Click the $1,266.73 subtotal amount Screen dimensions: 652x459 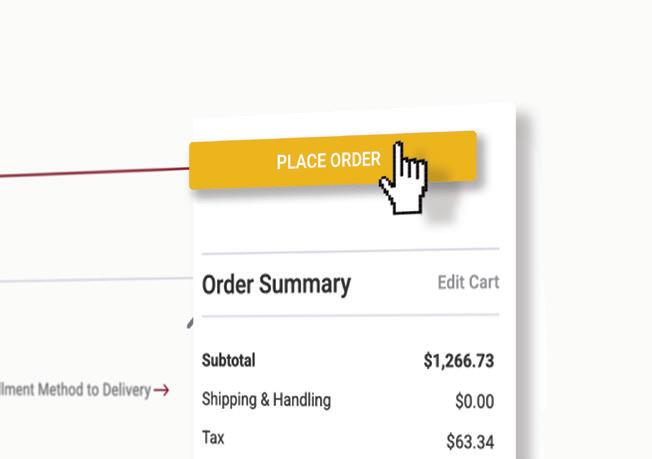point(458,360)
